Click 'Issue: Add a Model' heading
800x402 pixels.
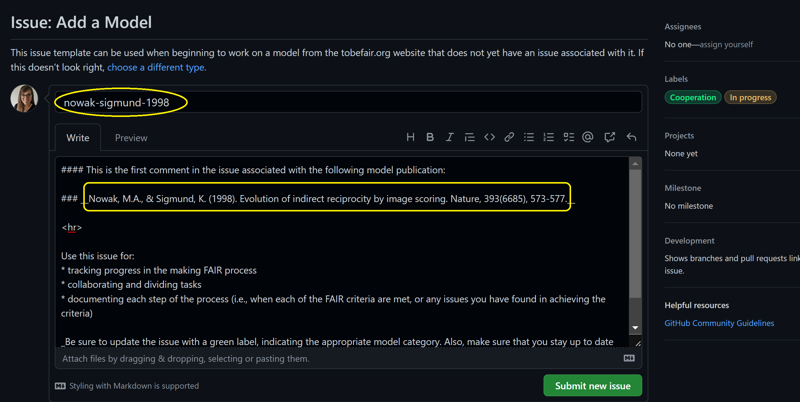pos(81,22)
